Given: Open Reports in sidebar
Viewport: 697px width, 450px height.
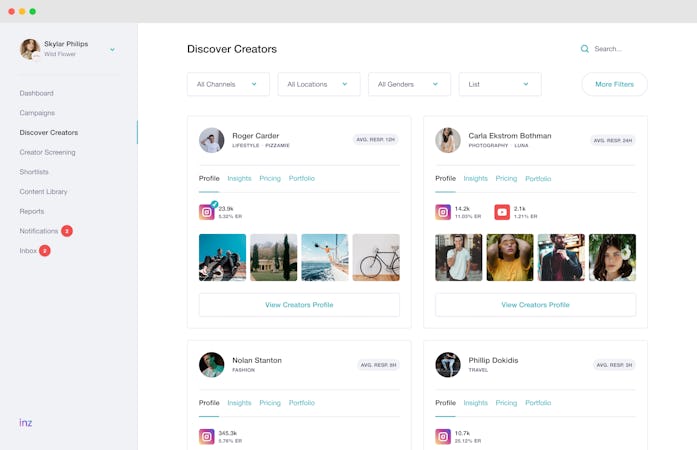Looking at the screenshot, I should [32, 211].
